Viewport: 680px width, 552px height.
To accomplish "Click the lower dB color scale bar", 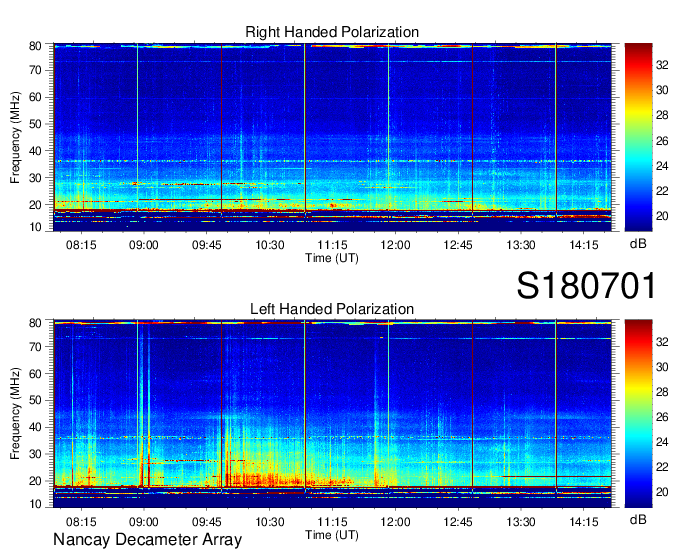I will [638, 414].
